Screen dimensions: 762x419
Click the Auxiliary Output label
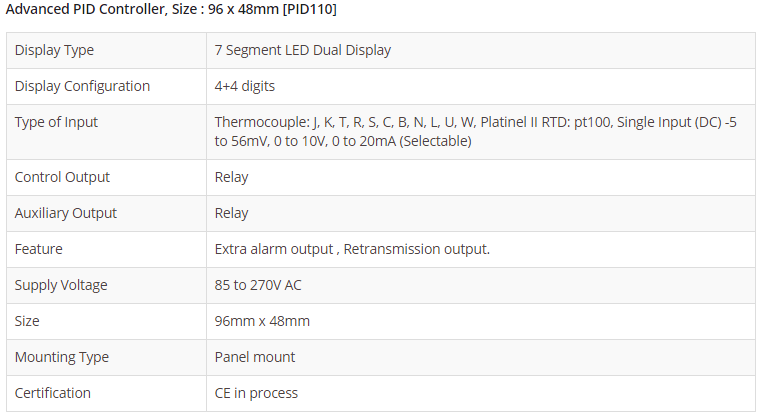pyautogui.click(x=66, y=213)
